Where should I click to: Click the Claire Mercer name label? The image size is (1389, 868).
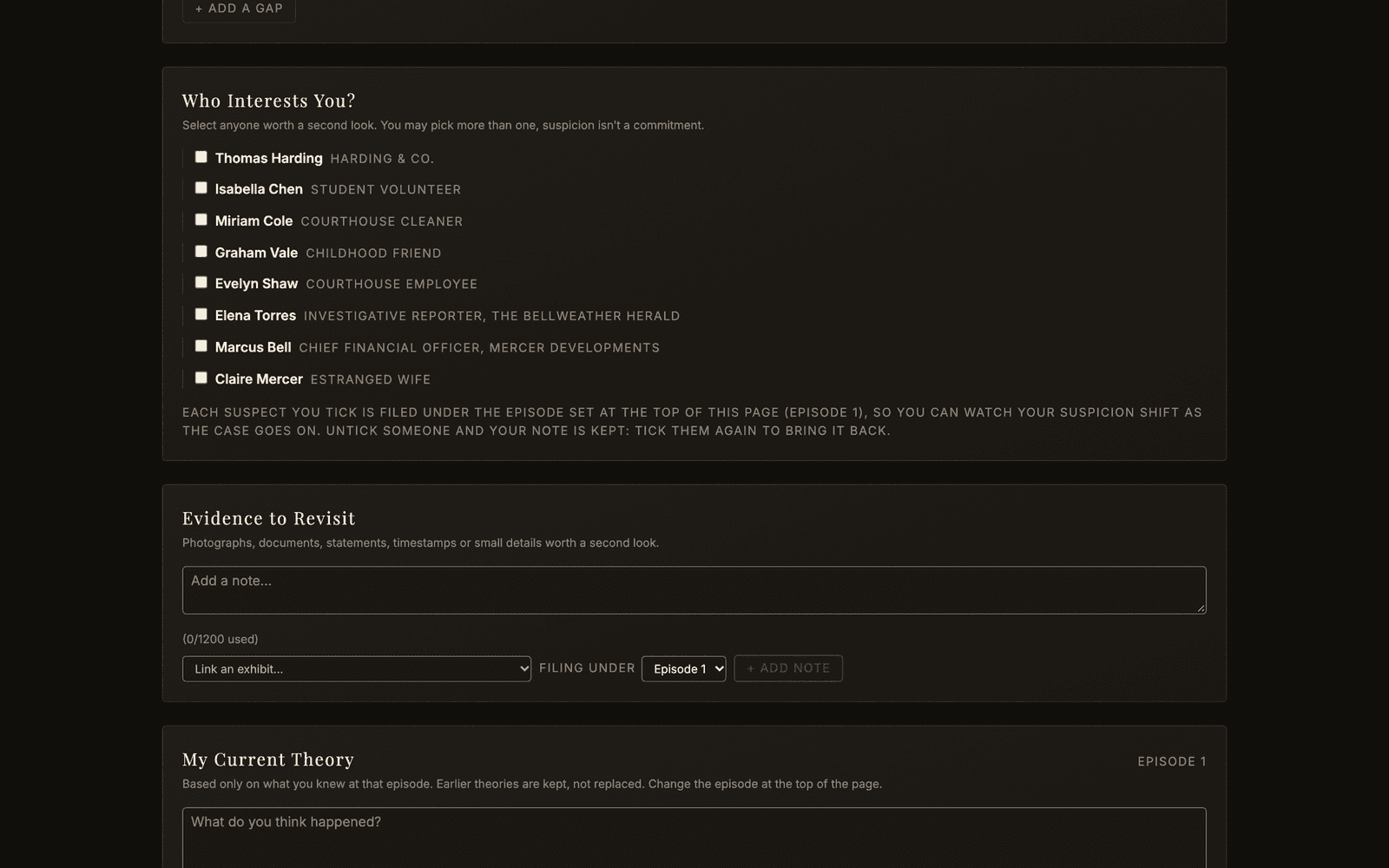[259, 379]
